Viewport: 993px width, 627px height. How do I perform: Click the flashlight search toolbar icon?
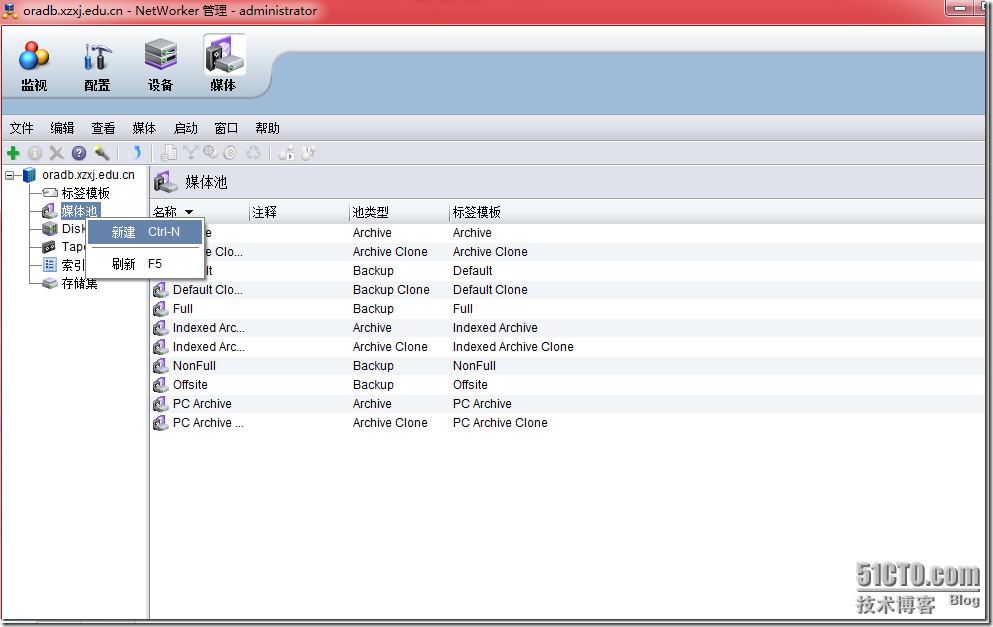[101, 153]
